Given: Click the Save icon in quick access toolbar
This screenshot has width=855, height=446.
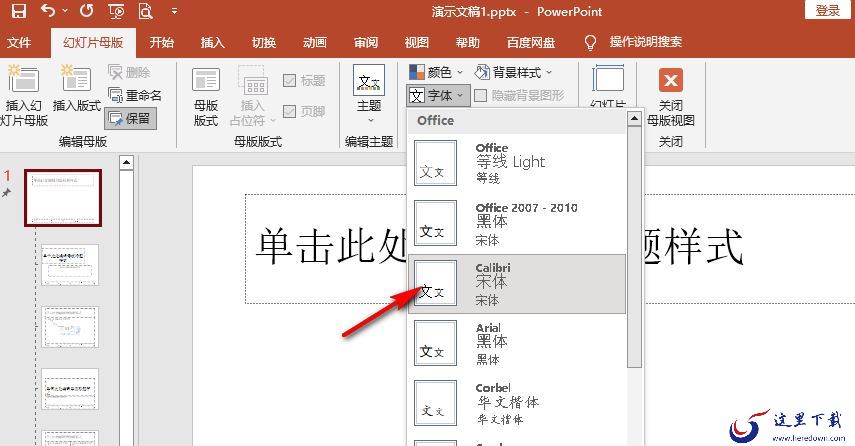Looking at the screenshot, I should coord(19,11).
